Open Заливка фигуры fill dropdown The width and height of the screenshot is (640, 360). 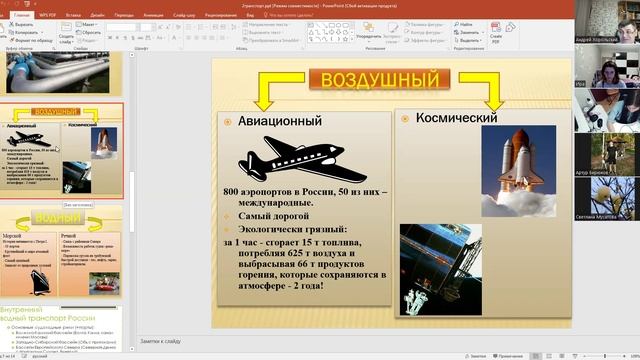point(424,24)
